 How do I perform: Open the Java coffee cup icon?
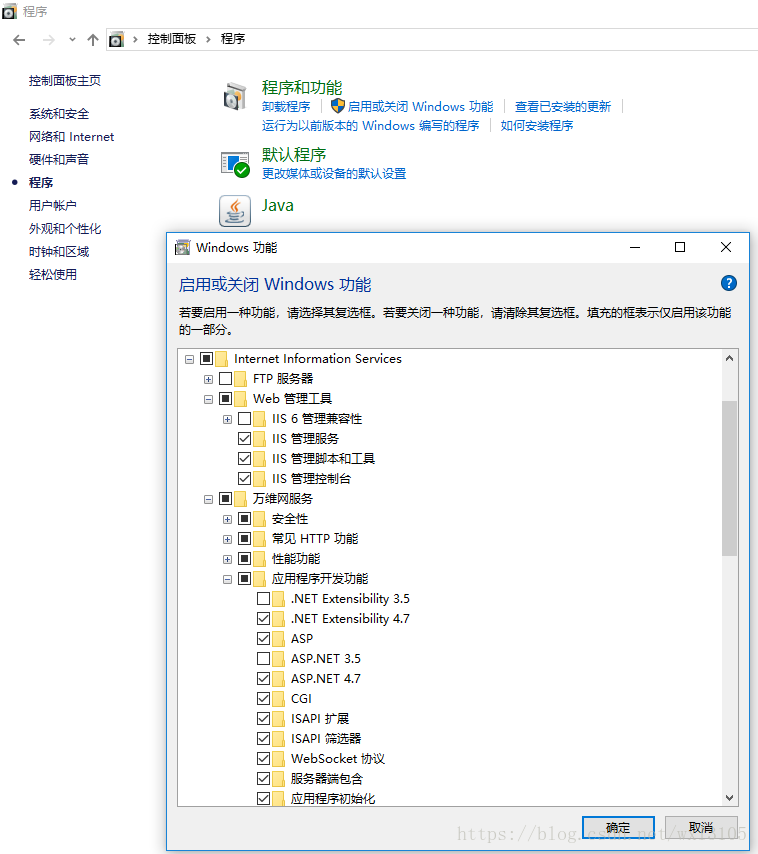click(x=235, y=211)
